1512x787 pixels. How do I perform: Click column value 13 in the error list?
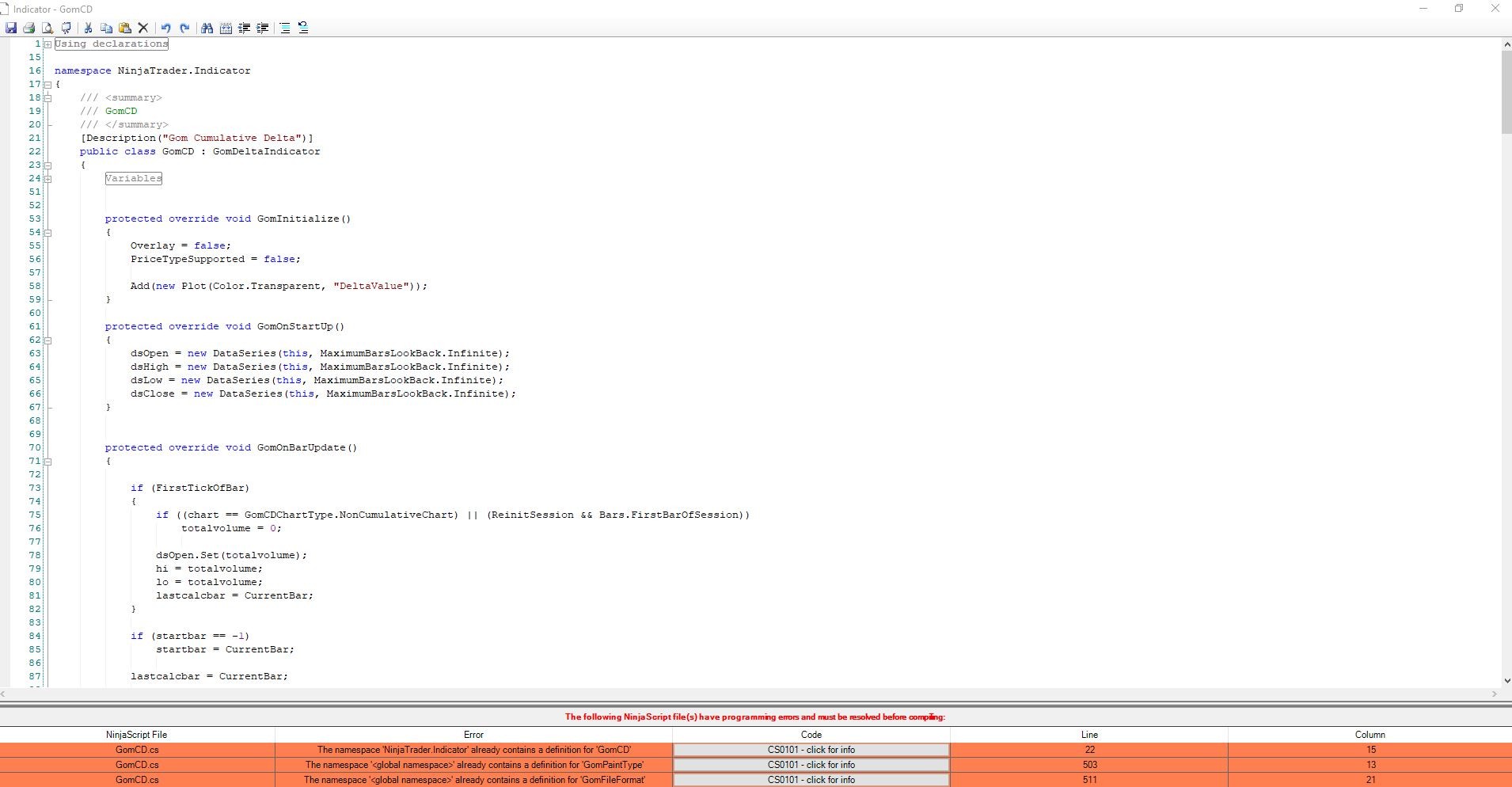[1371, 765]
